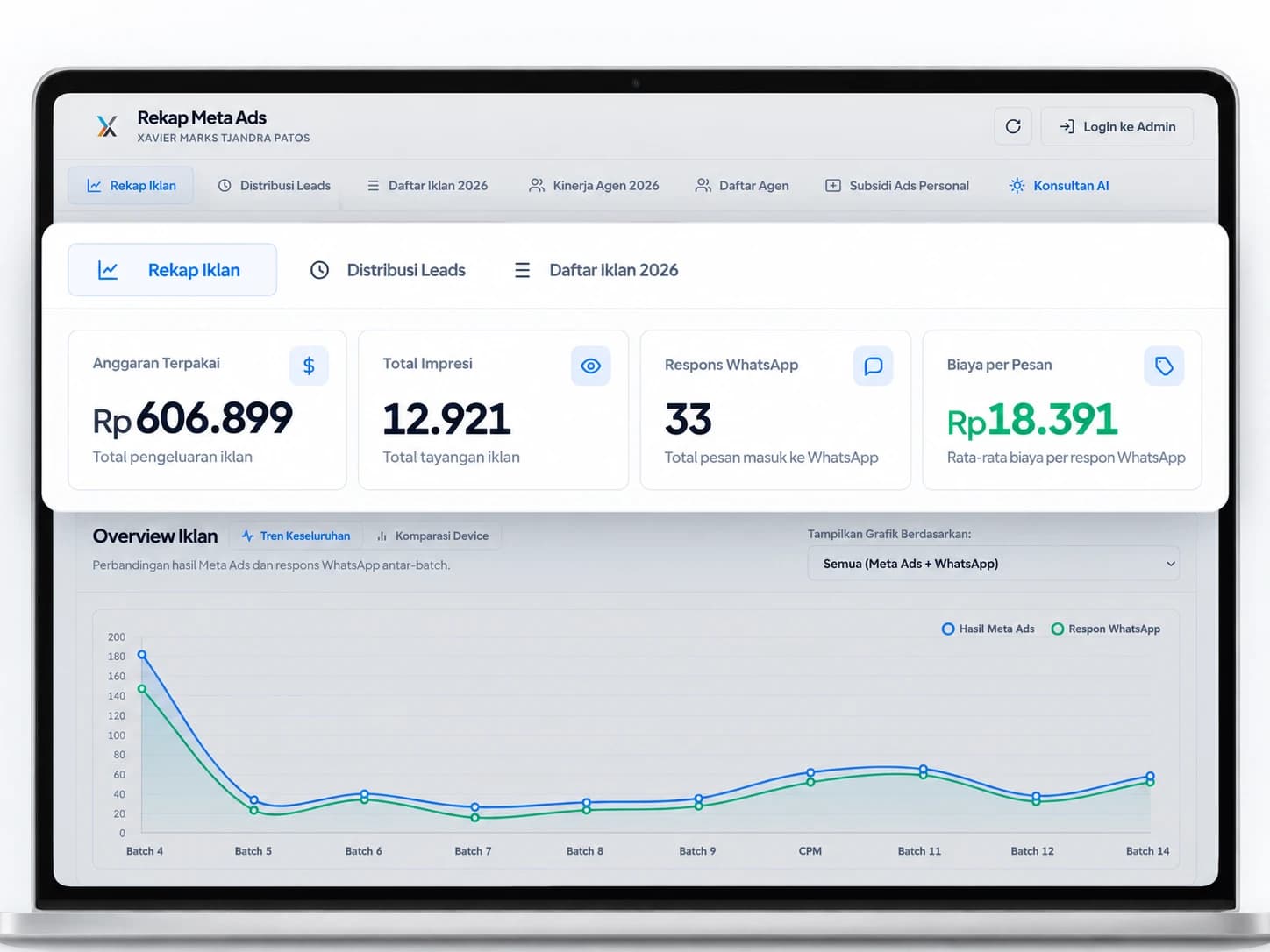Click the eye icon on Total Impresi card

[591, 366]
